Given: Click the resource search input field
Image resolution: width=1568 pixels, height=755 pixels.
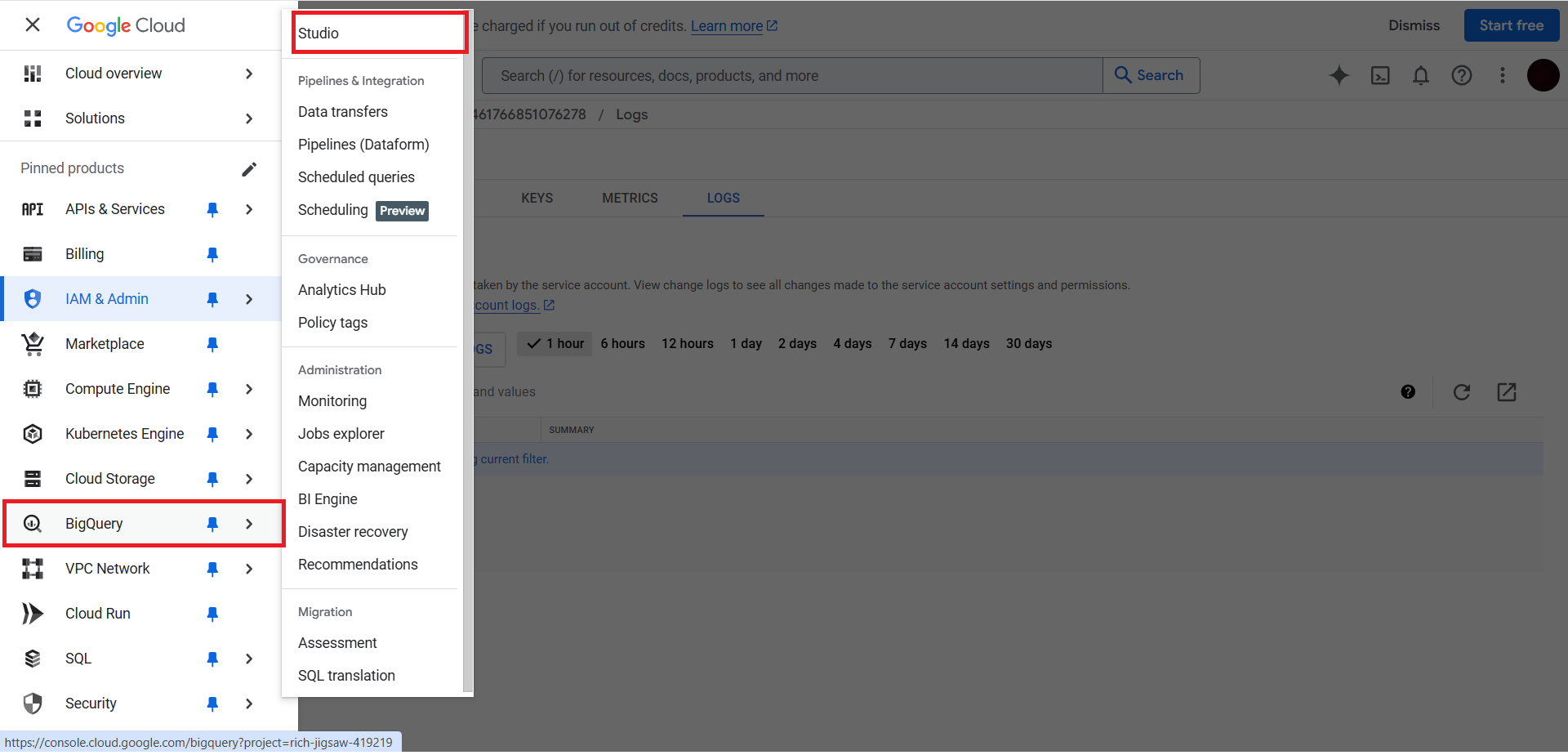Looking at the screenshot, I should [x=792, y=75].
